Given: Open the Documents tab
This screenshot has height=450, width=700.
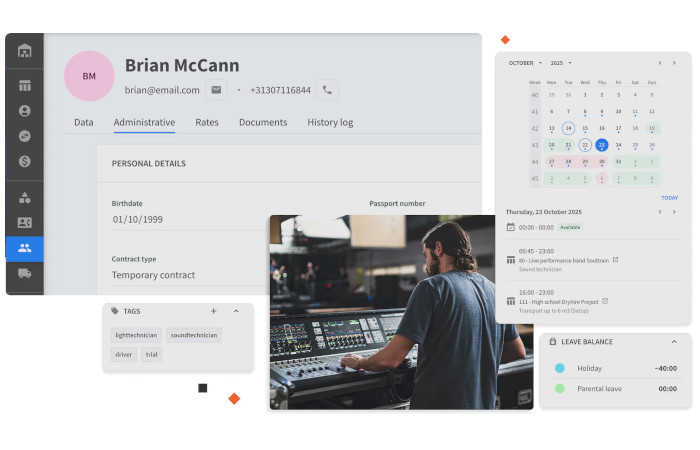Looking at the screenshot, I should coord(263,122).
